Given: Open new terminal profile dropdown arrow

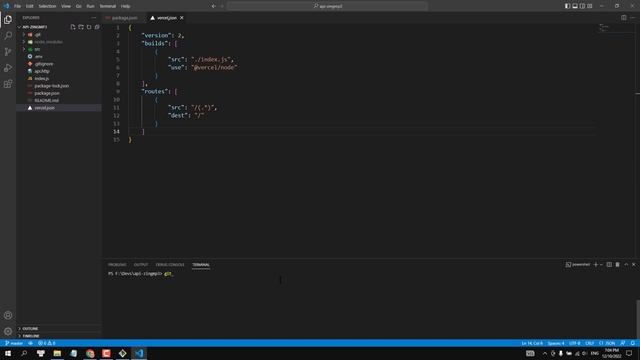Looking at the screenshot, I should (x=601, y=264).
